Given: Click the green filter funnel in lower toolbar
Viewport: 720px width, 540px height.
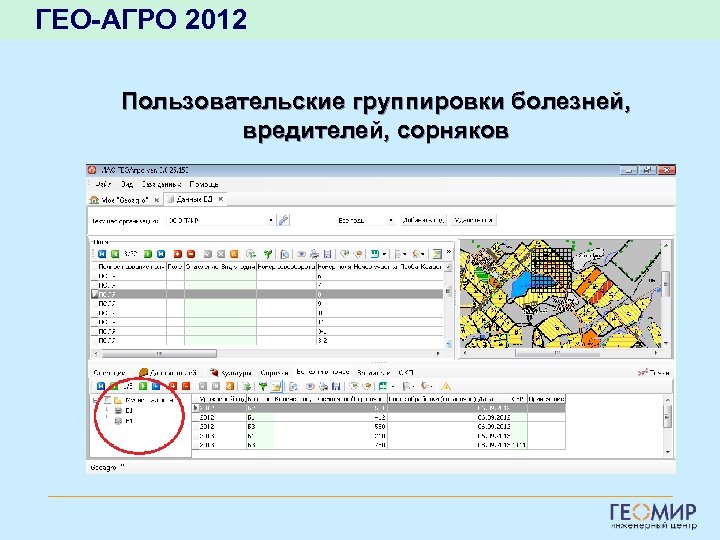Looking at the screenshot, I should pos(263,386).
